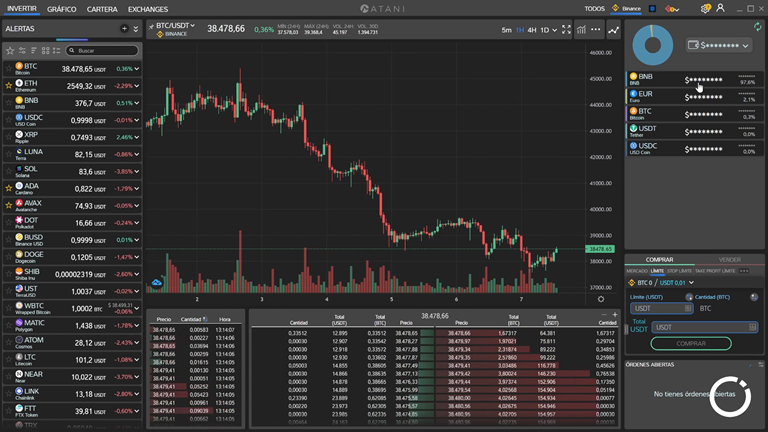Click the swap icon beside Límite (USDT)
The height and width of the screenshot is (432, 768).
point(689,297)
